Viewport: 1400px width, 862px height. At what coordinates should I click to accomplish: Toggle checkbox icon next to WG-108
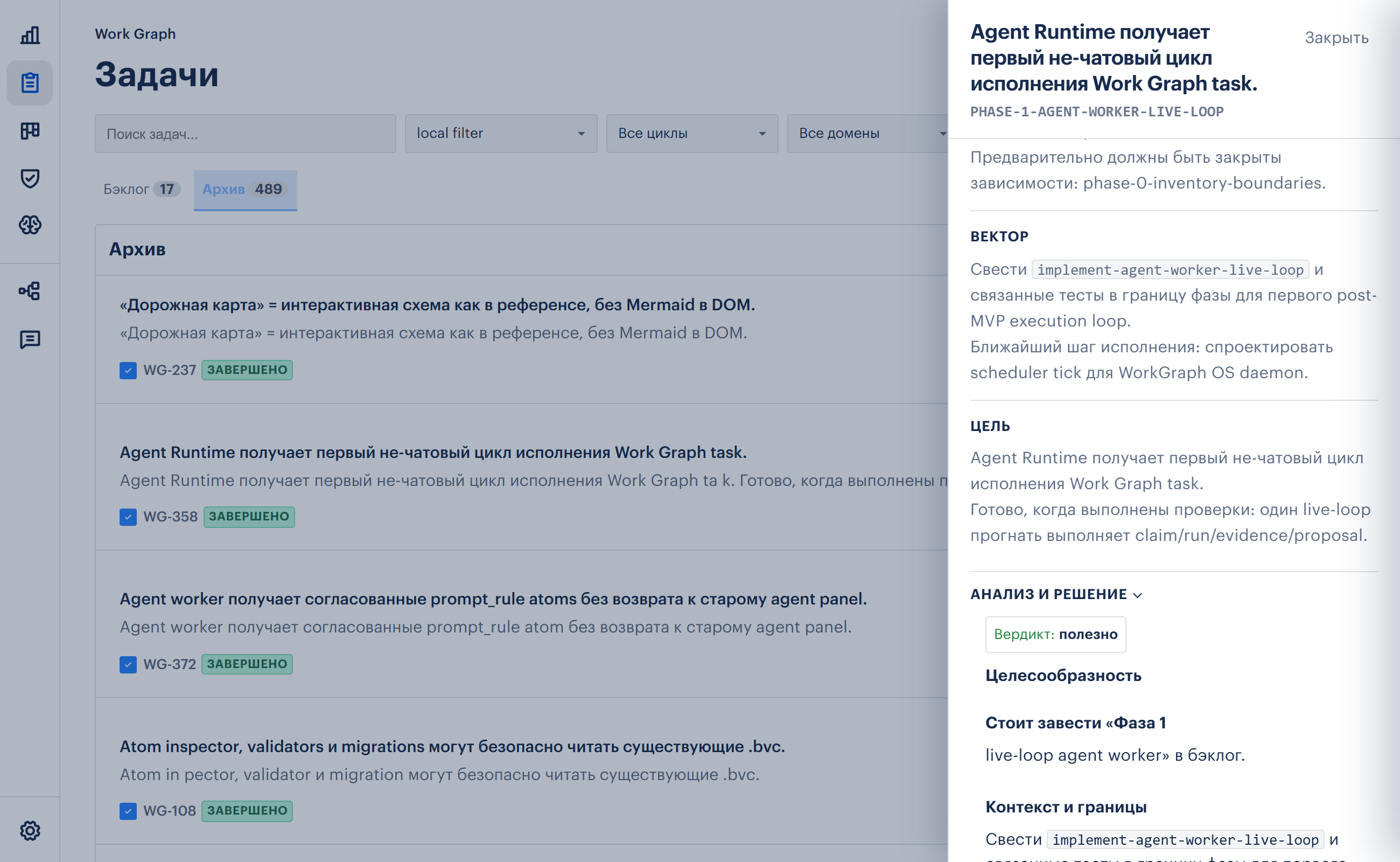(128, 811)
